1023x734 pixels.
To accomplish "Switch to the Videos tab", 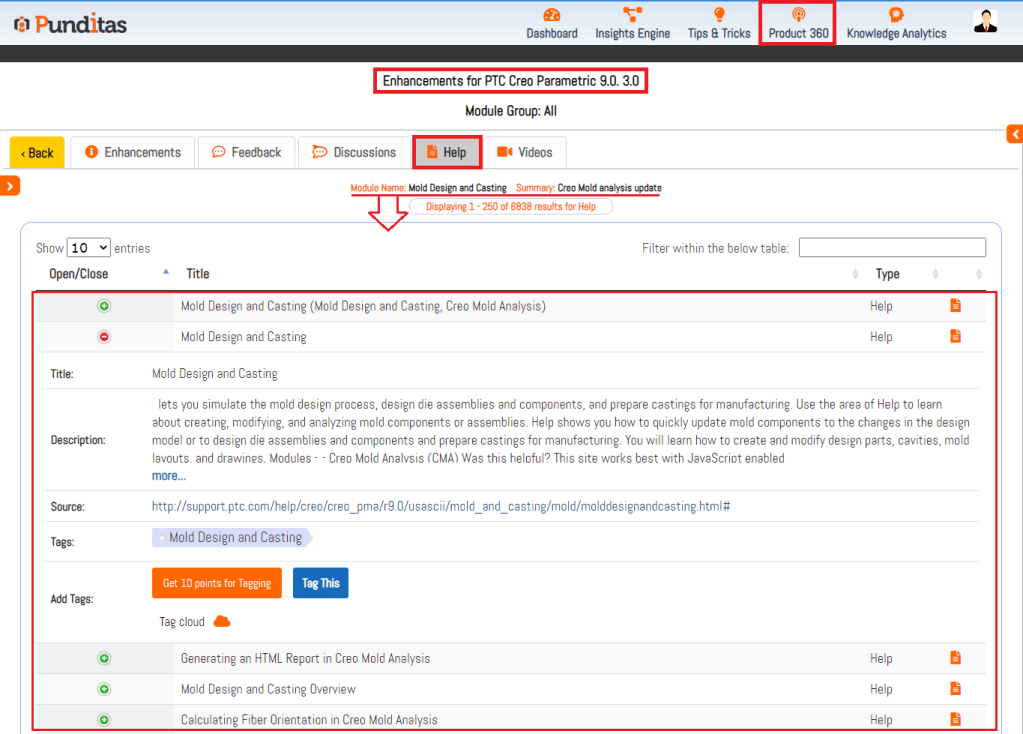I will (x=525, y=152).
